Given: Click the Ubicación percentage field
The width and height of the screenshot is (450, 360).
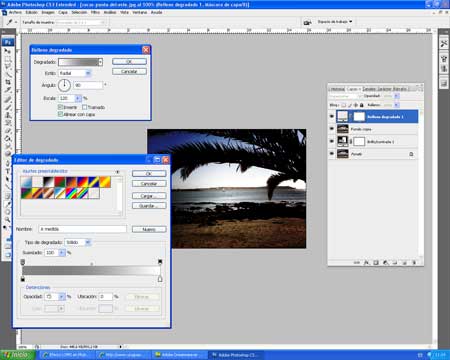Looking at the screenshot, I should 105,296.
